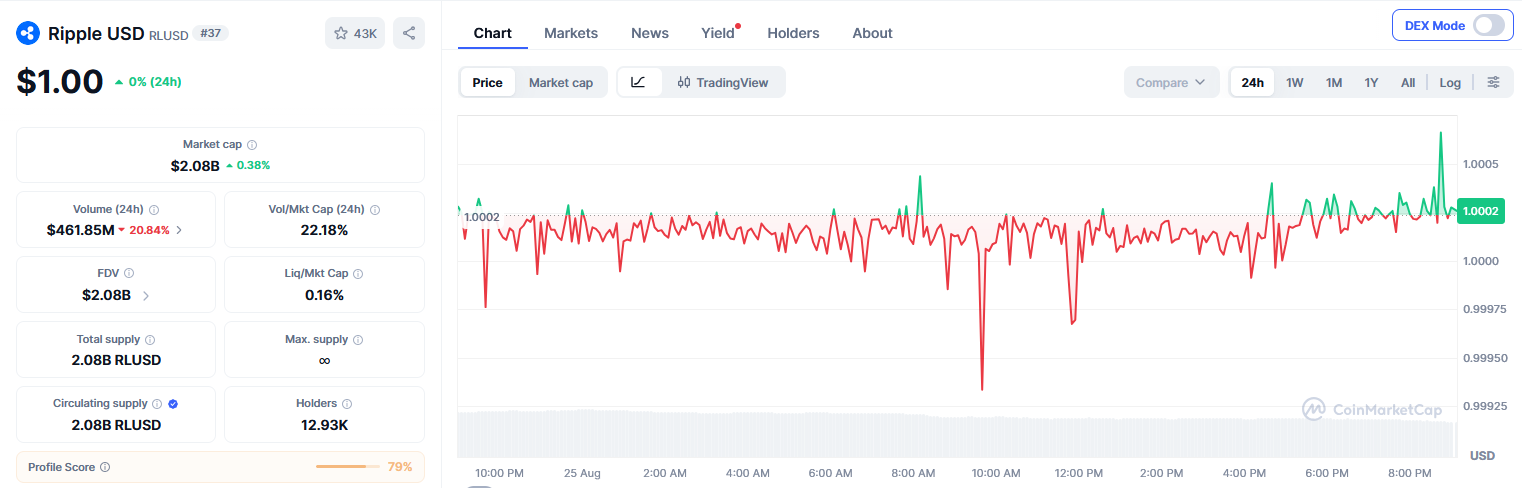Click the FDV info icon
Screen dimensions: 1522x488
click(129, 273)
